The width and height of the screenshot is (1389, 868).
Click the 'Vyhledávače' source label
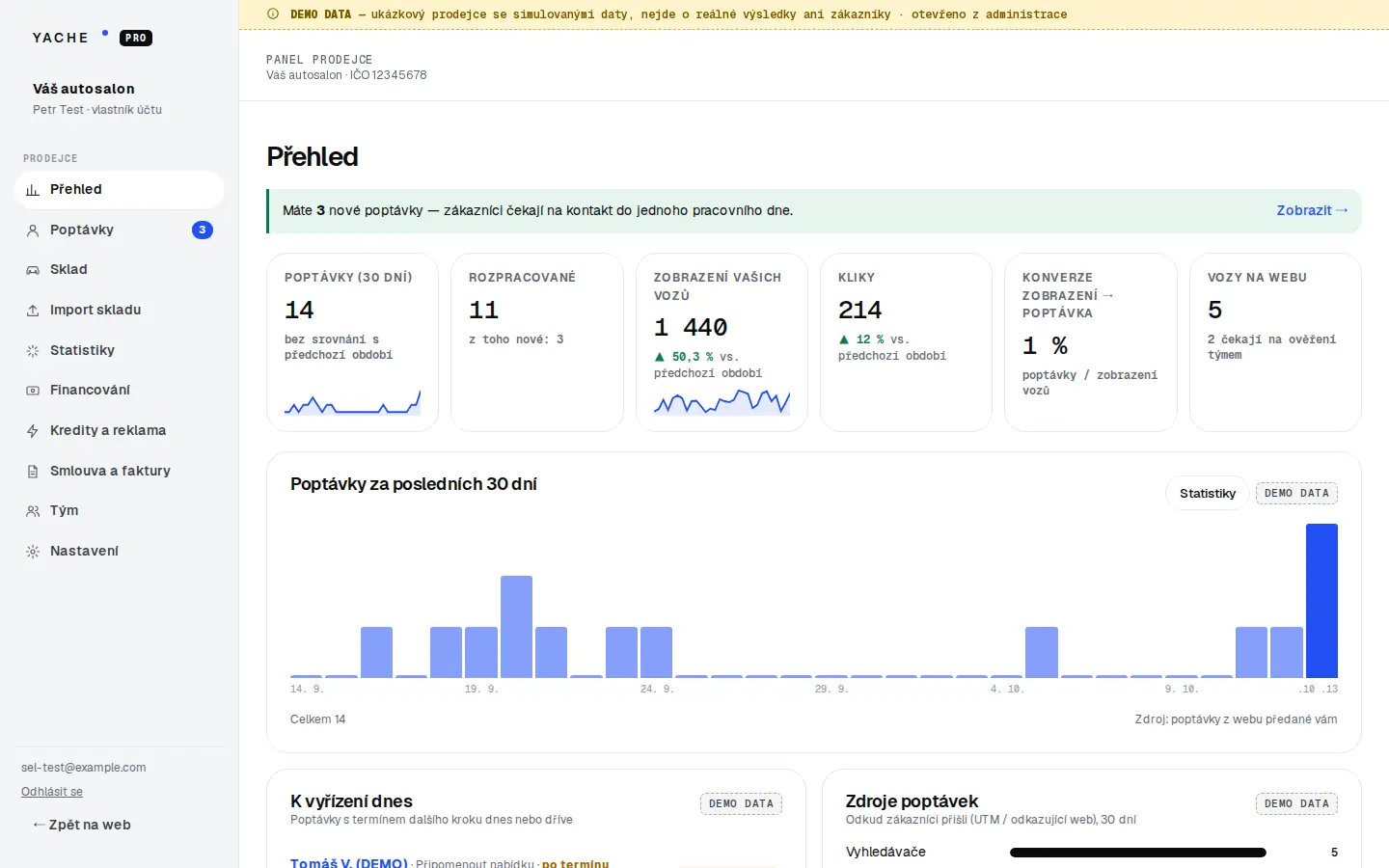(x=885, y=853)
